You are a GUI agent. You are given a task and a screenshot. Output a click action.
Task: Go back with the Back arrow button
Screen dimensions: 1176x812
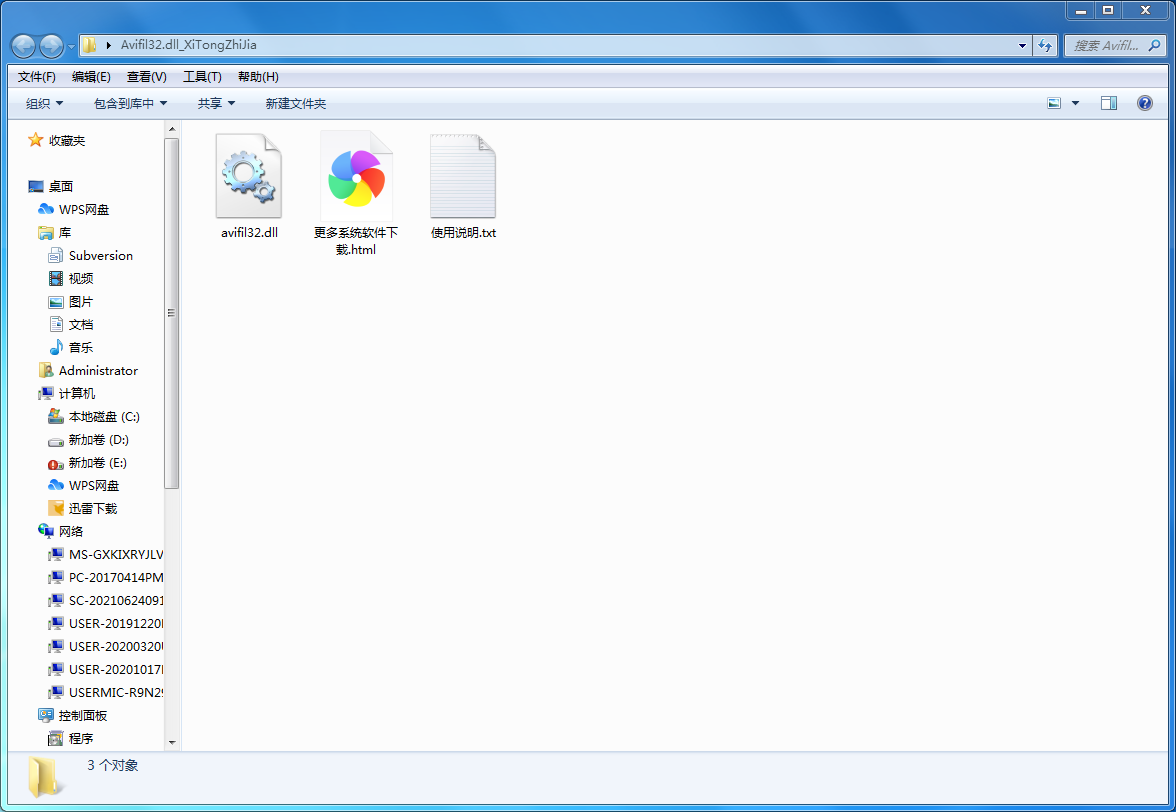tap(23, 46)
